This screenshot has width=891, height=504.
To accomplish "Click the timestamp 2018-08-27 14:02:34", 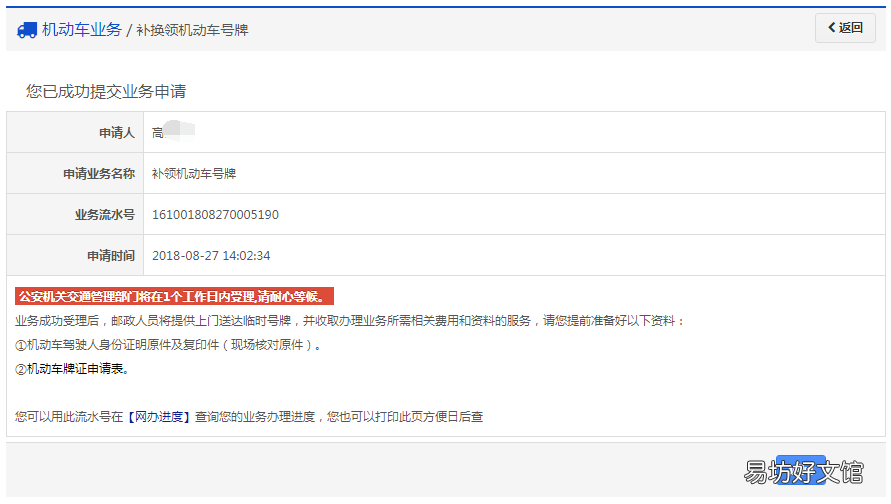I will (x=211, y=256).
